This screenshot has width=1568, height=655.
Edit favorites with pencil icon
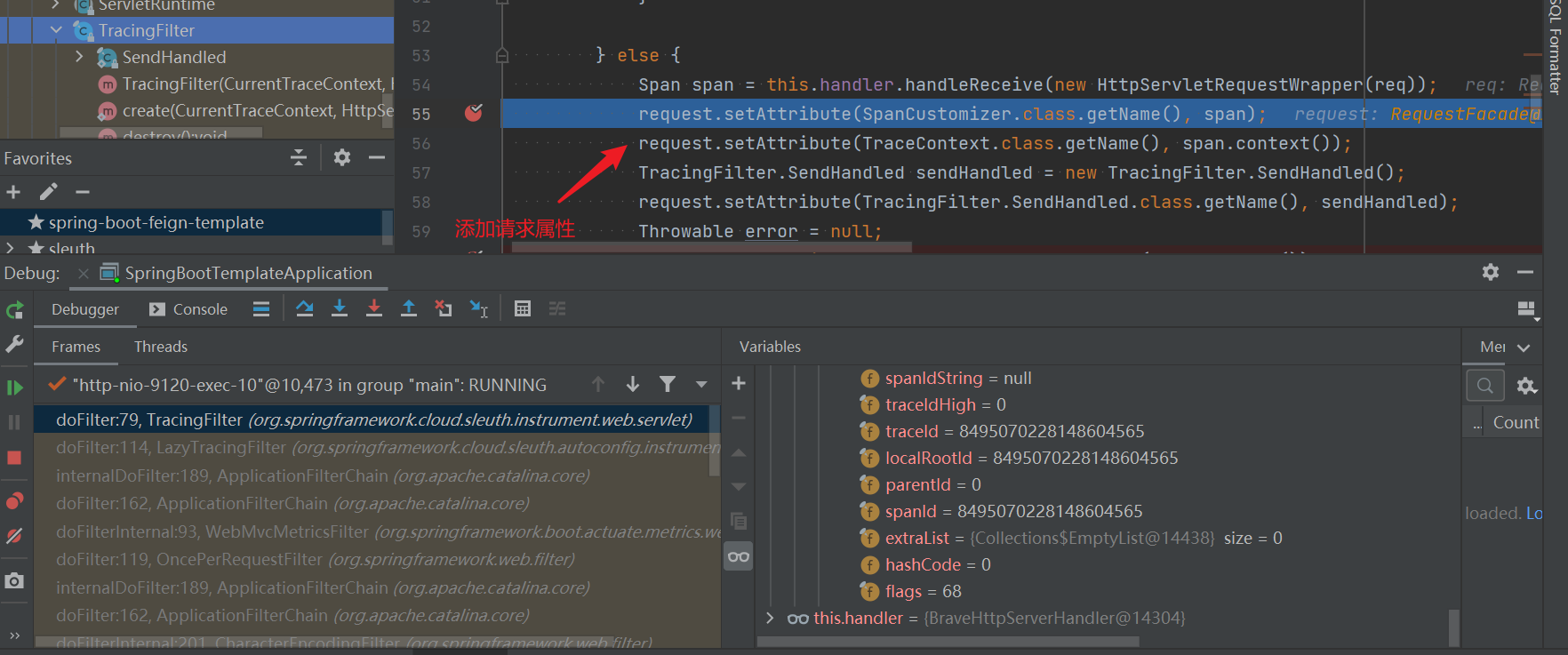click(x=48, y=192)
